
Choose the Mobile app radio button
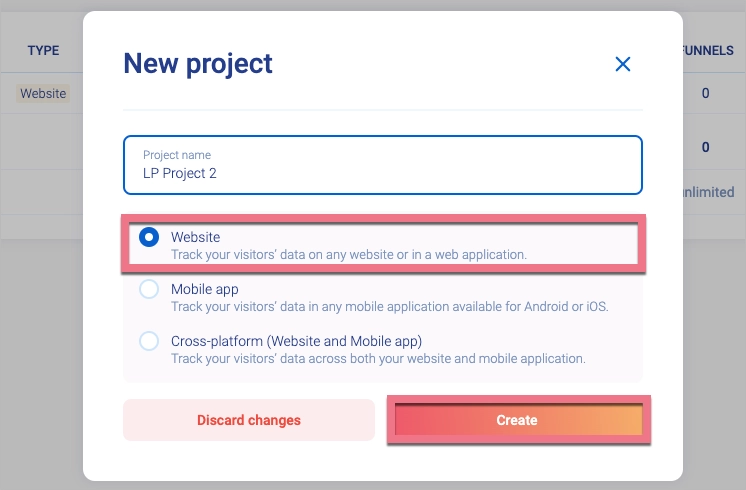coord(149,289)
